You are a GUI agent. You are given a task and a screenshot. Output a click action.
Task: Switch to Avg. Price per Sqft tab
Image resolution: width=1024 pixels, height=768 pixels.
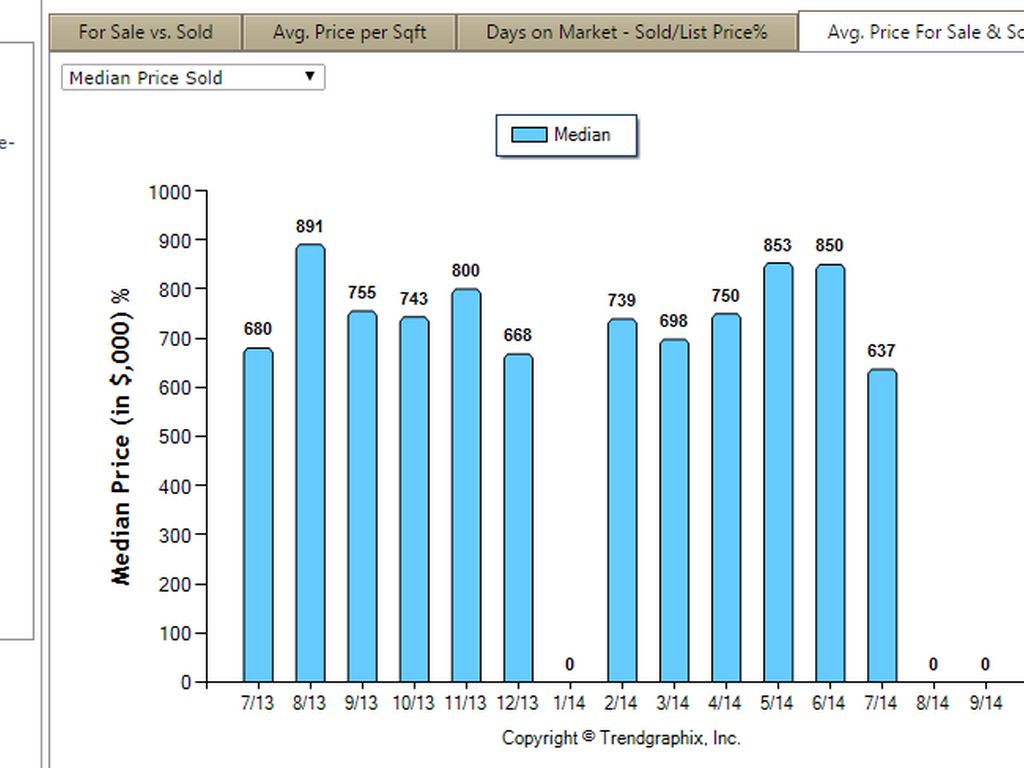(349, 32)
